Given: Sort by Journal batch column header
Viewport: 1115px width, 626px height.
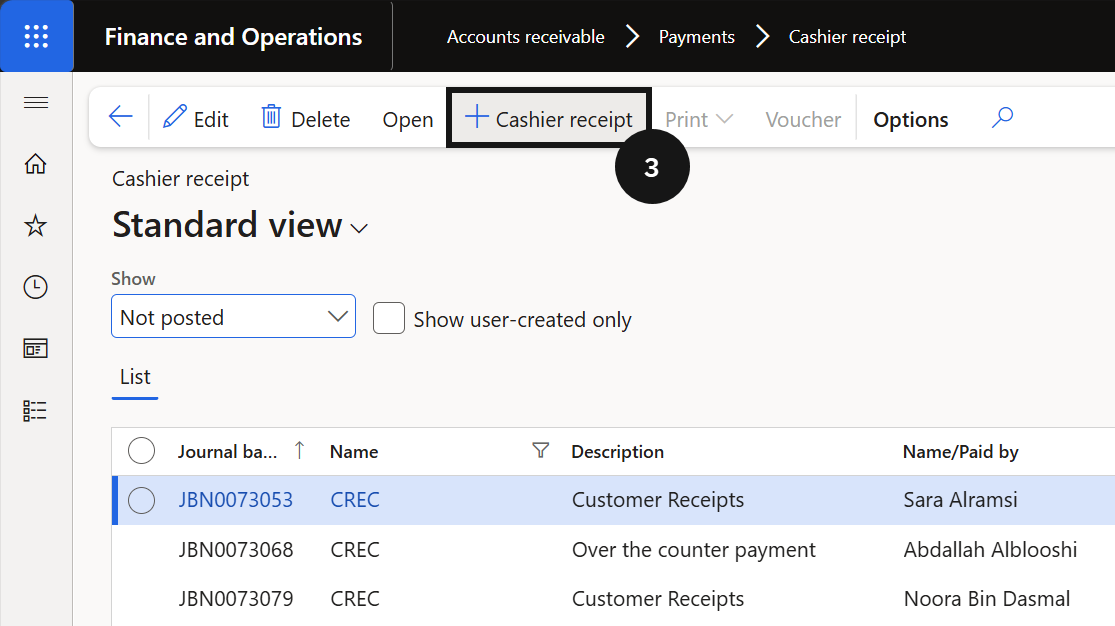Looking at the screenshot, I should 227,452.
